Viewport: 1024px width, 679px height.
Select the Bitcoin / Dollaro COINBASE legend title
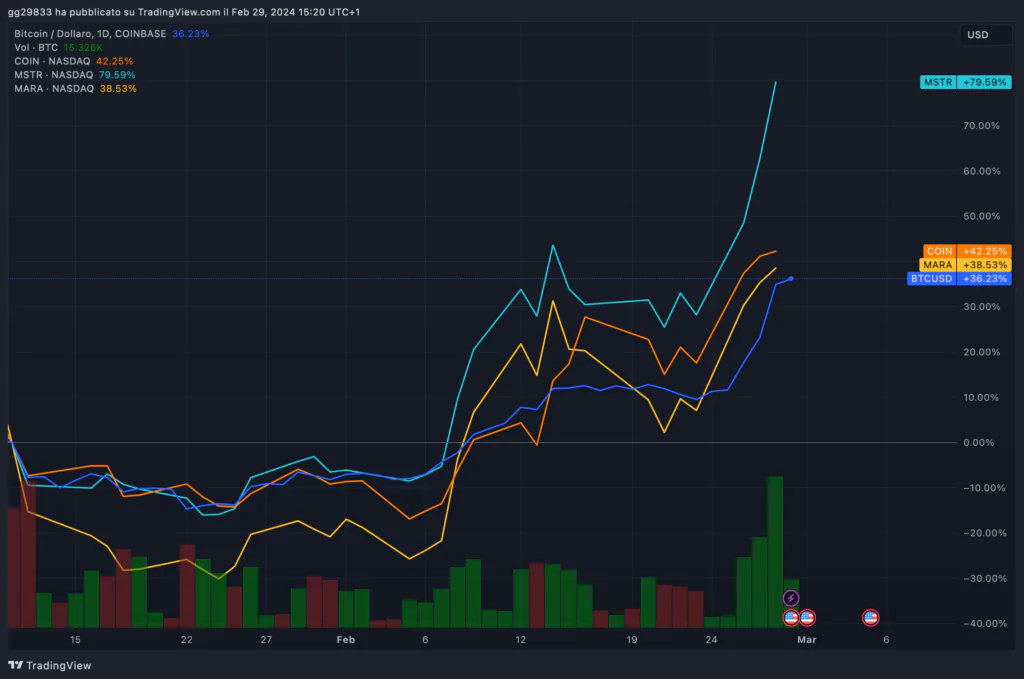(90, 33)
